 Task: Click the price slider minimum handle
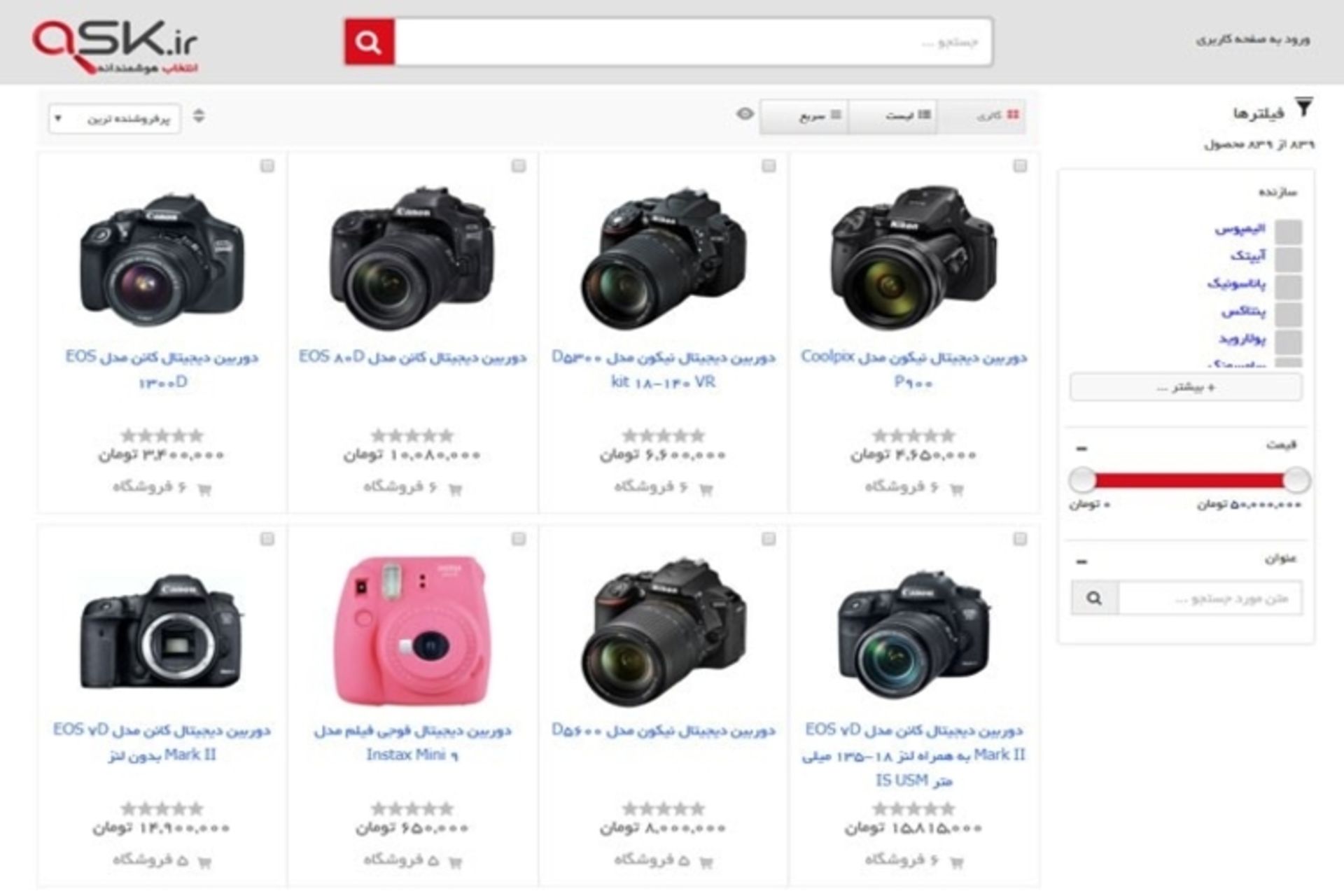pos(1082,480)
